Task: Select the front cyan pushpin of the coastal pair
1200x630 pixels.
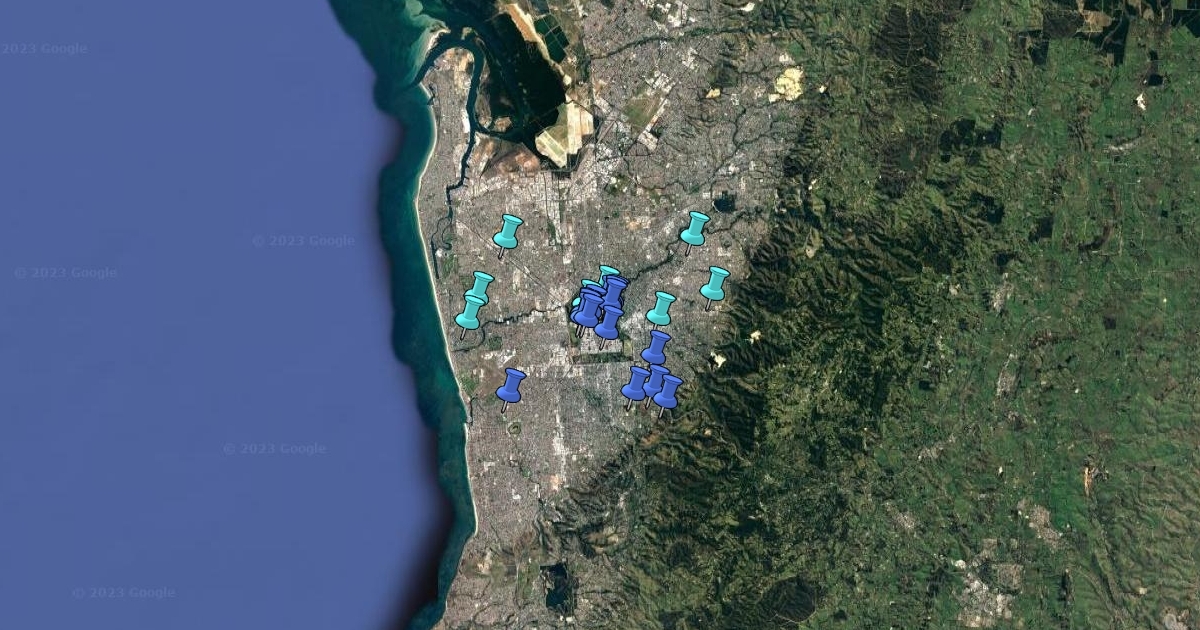Action: (x=469, y=312)
